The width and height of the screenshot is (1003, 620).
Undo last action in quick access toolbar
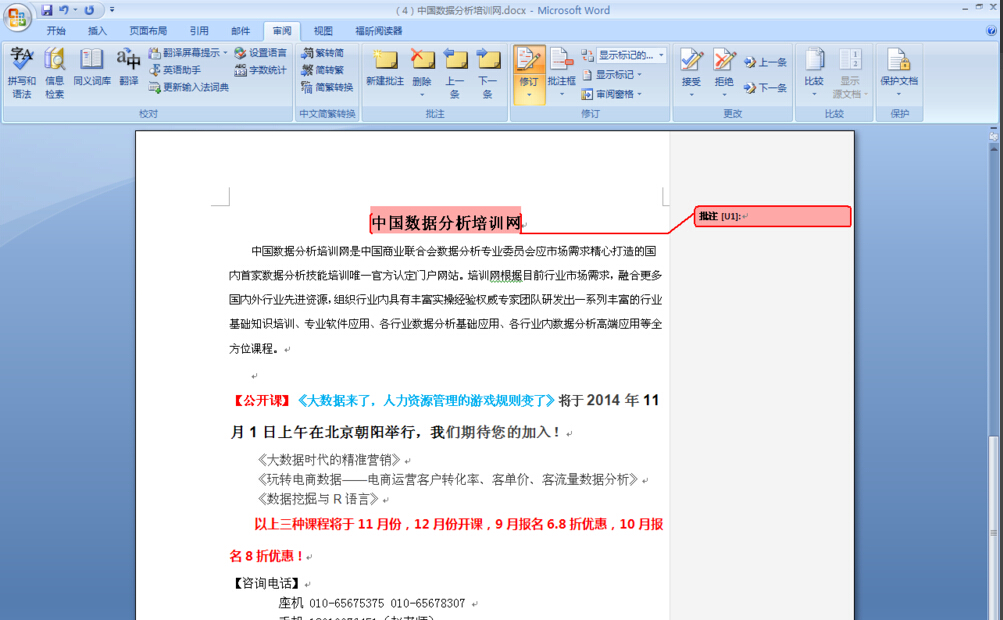click(64, 10)
